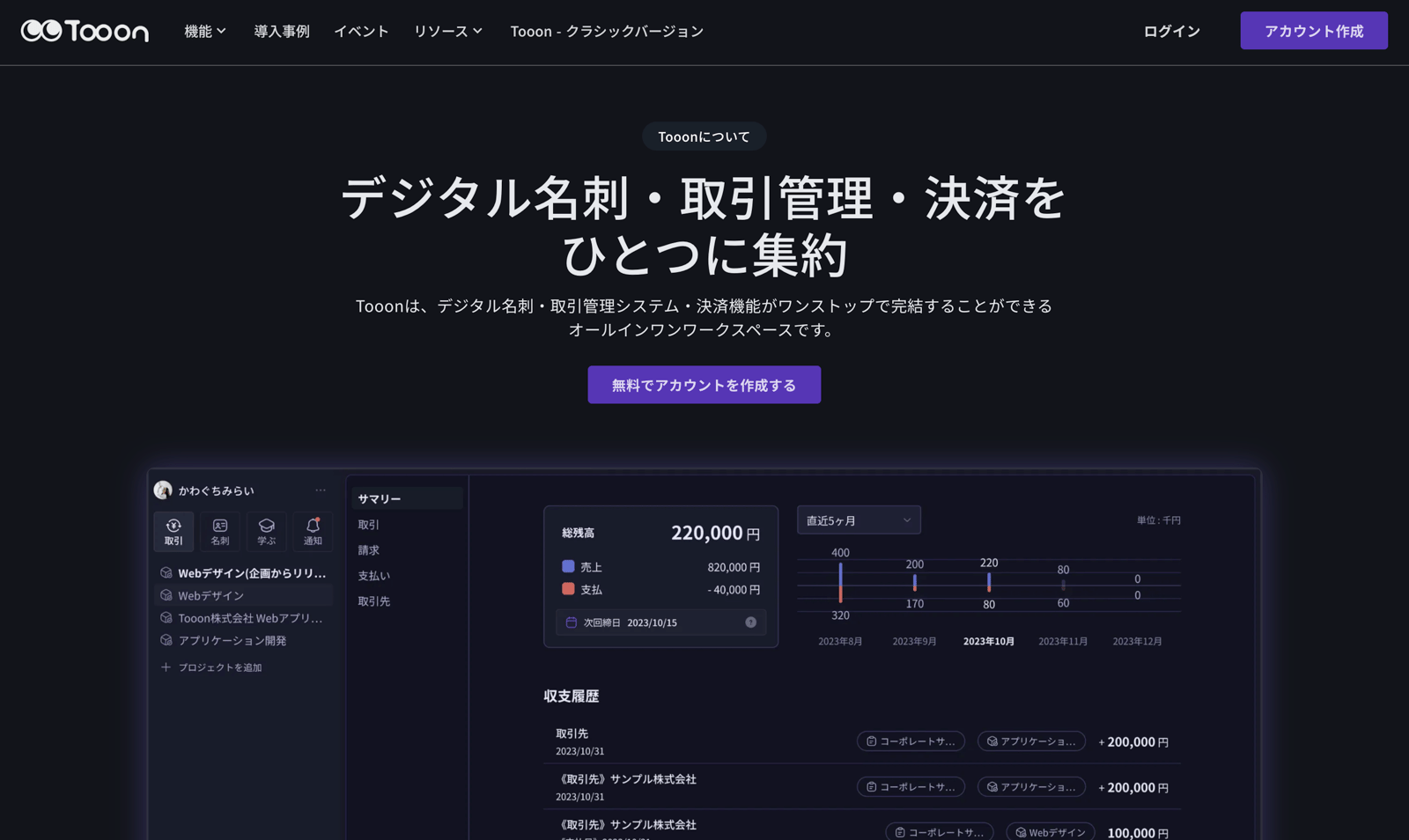Click the ログイン link
Viewport: 1409px width, 840px height.
(1171, 31)
